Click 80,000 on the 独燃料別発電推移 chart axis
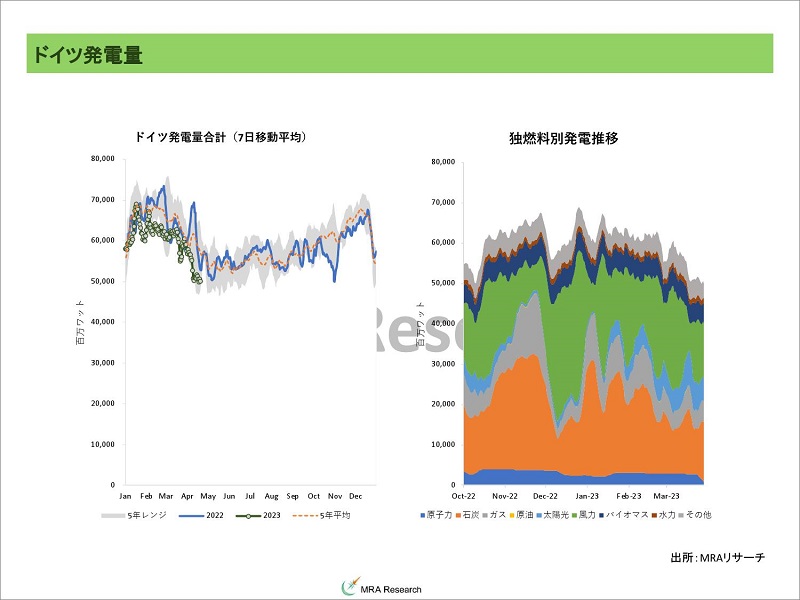This screenshot has width=800, height=600. pos(443,162)
